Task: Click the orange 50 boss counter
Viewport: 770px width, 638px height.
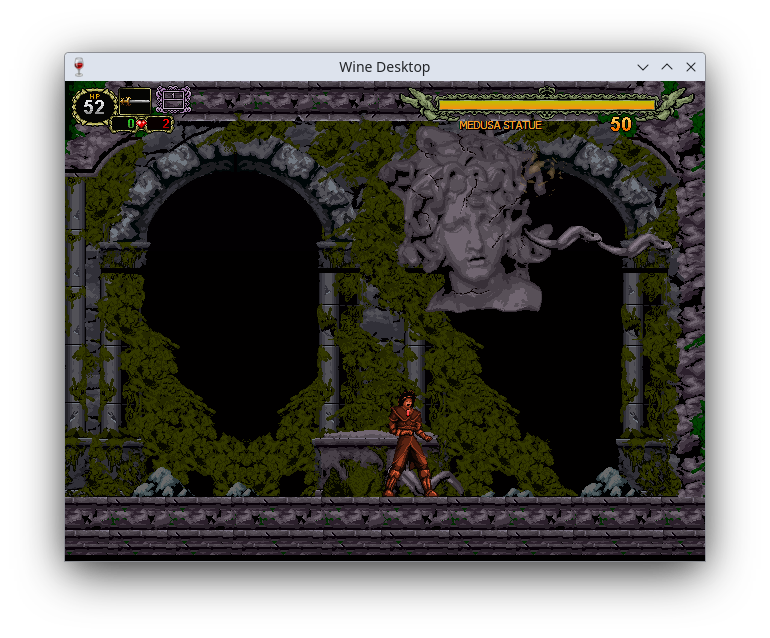Action: point(621,124)
